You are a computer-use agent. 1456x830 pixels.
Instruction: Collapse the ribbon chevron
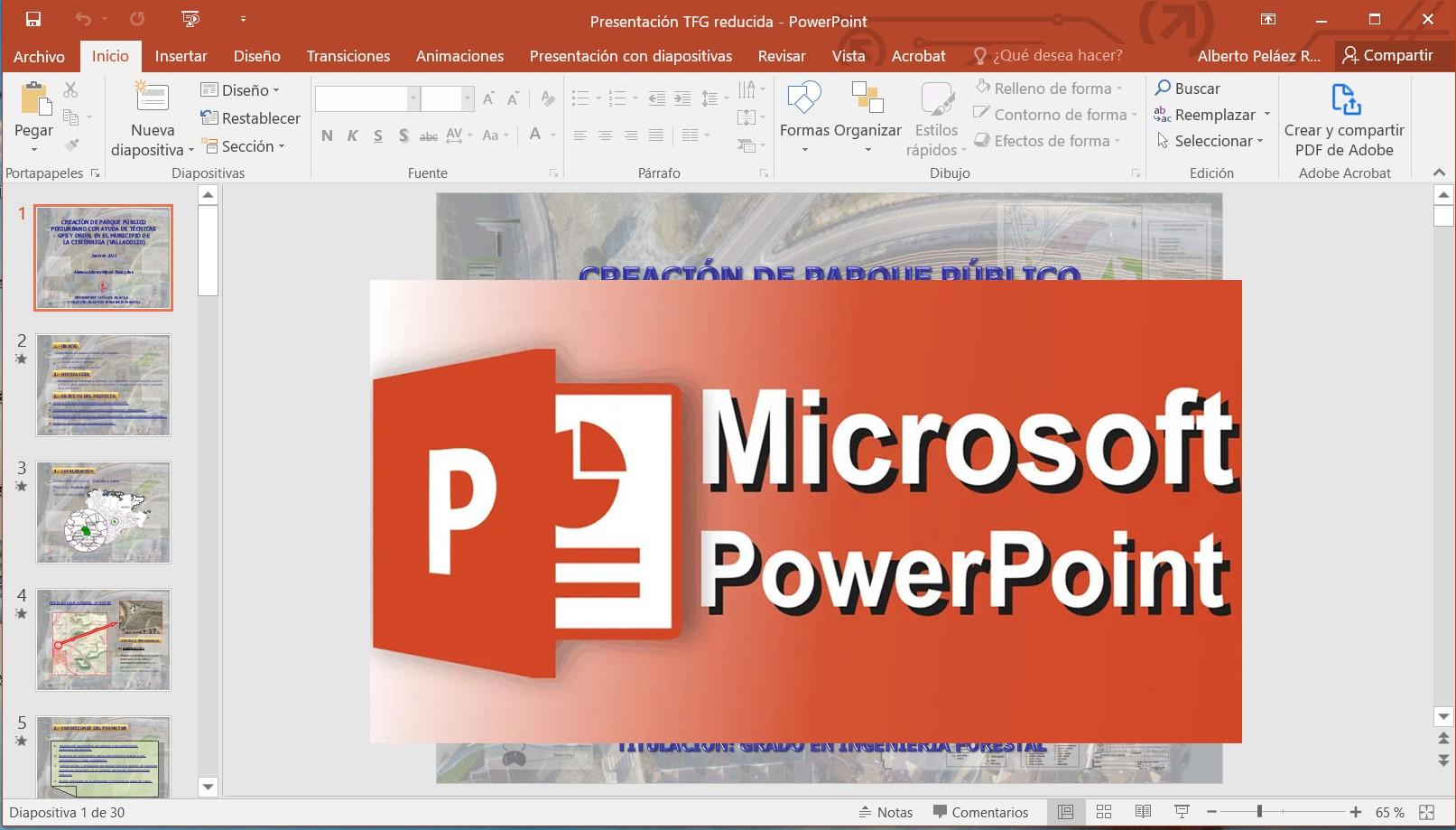(x=1439, y=173)
